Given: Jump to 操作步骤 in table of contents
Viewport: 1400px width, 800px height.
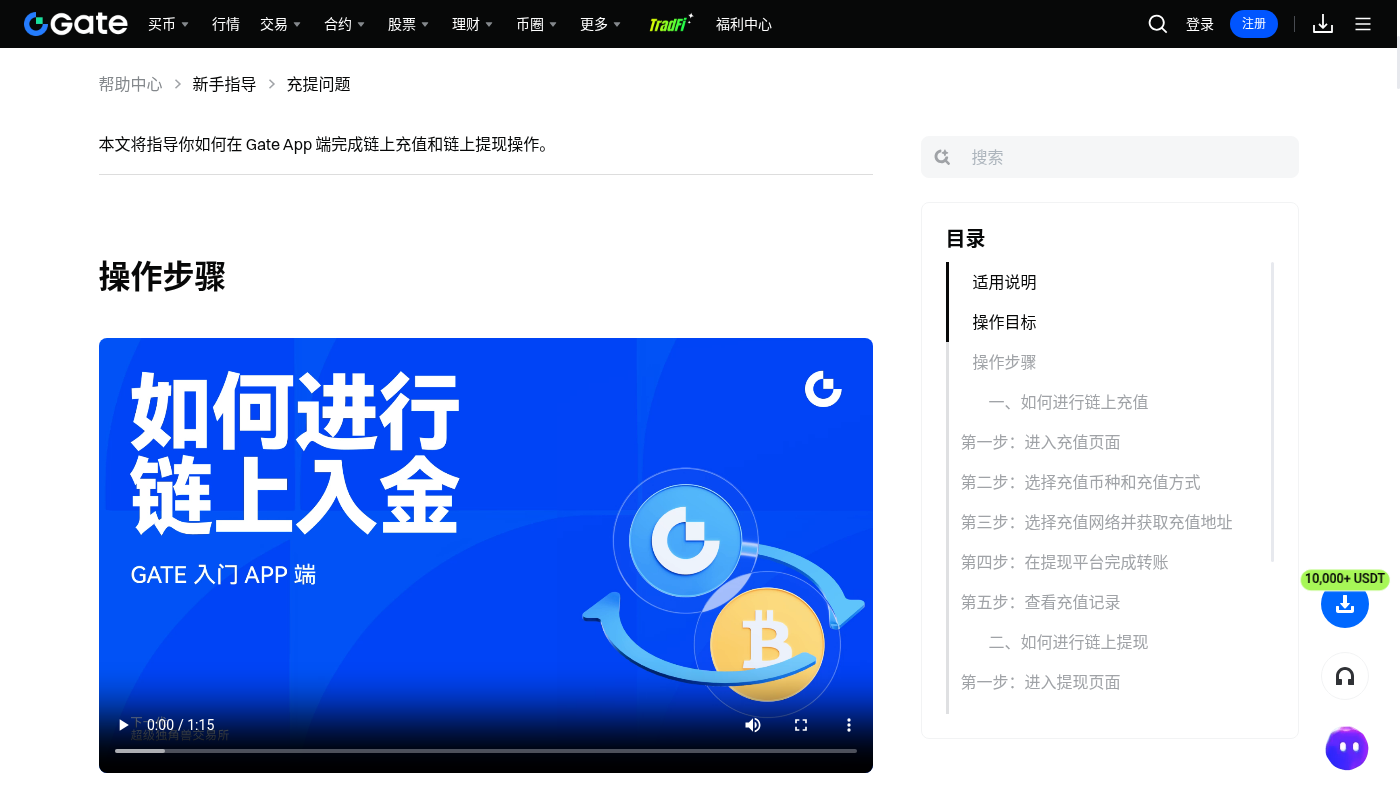Looking at the screenshot, I should point(1004,362).
